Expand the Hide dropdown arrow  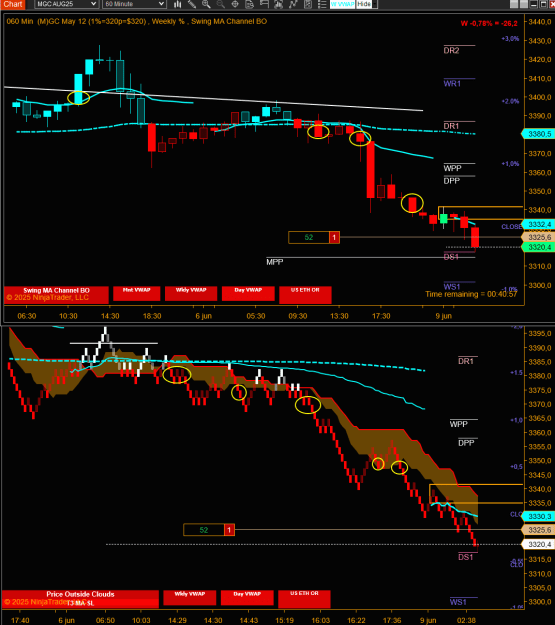click(374, 4)
